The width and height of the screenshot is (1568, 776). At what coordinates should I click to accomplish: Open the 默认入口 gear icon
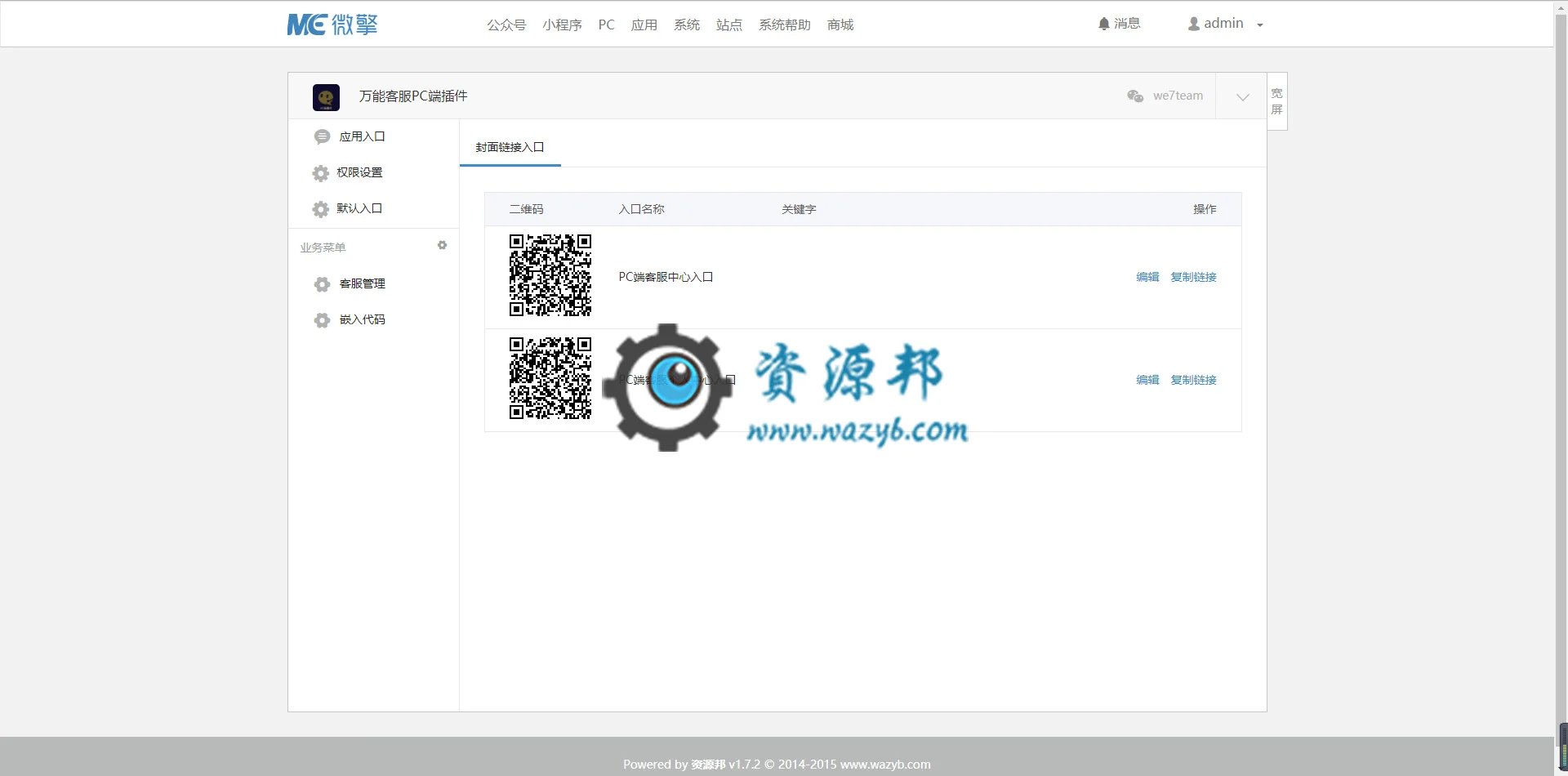321,209
